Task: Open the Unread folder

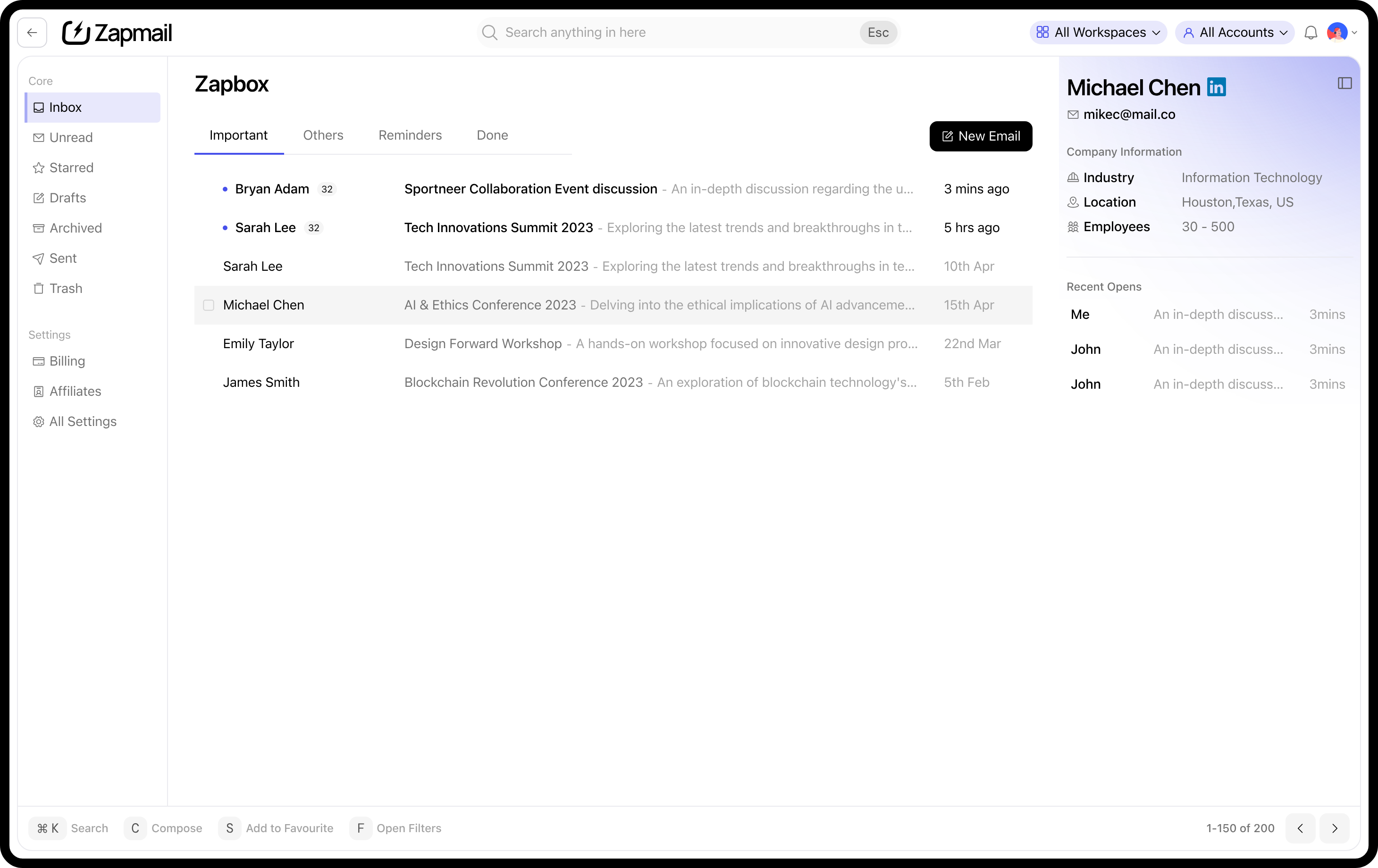Action: [92, 138]
